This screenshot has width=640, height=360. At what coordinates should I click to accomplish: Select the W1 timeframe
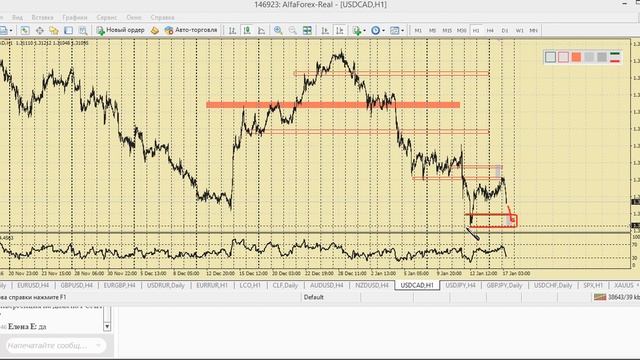[519, 30]
